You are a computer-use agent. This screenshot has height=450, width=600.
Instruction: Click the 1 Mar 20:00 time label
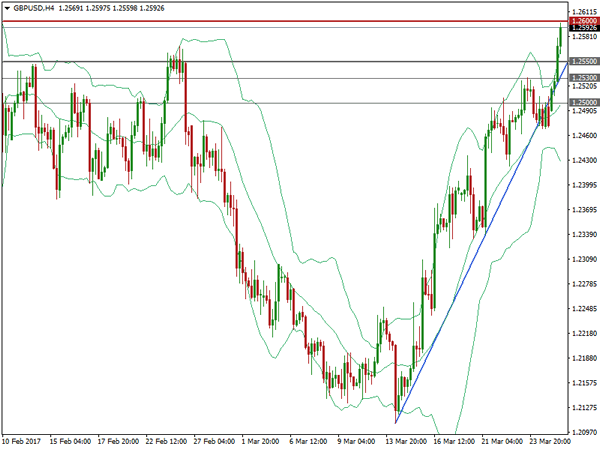coord(262,442)
